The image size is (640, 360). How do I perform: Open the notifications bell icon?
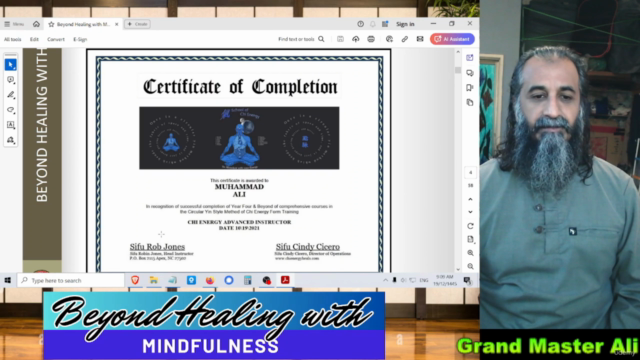(x=373, y=24)
